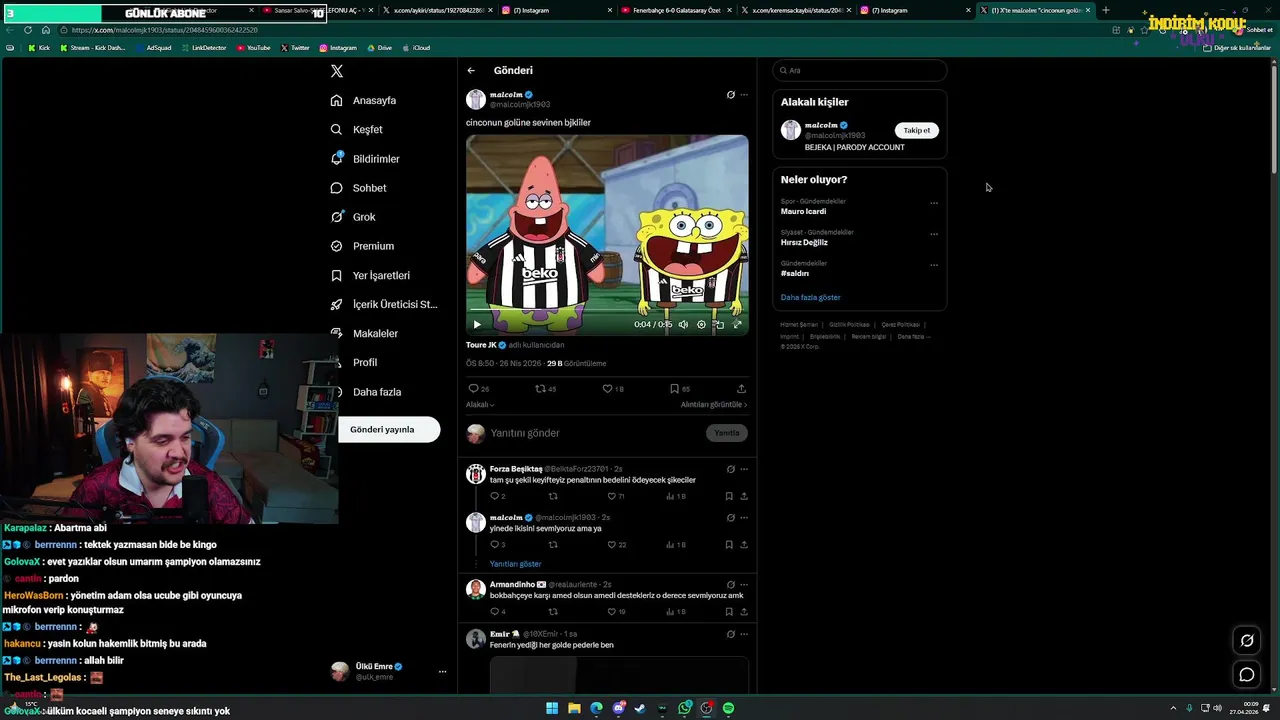
Task: Open the floating Grok button
Action: pyautogui.click(x=1247, y=641)
